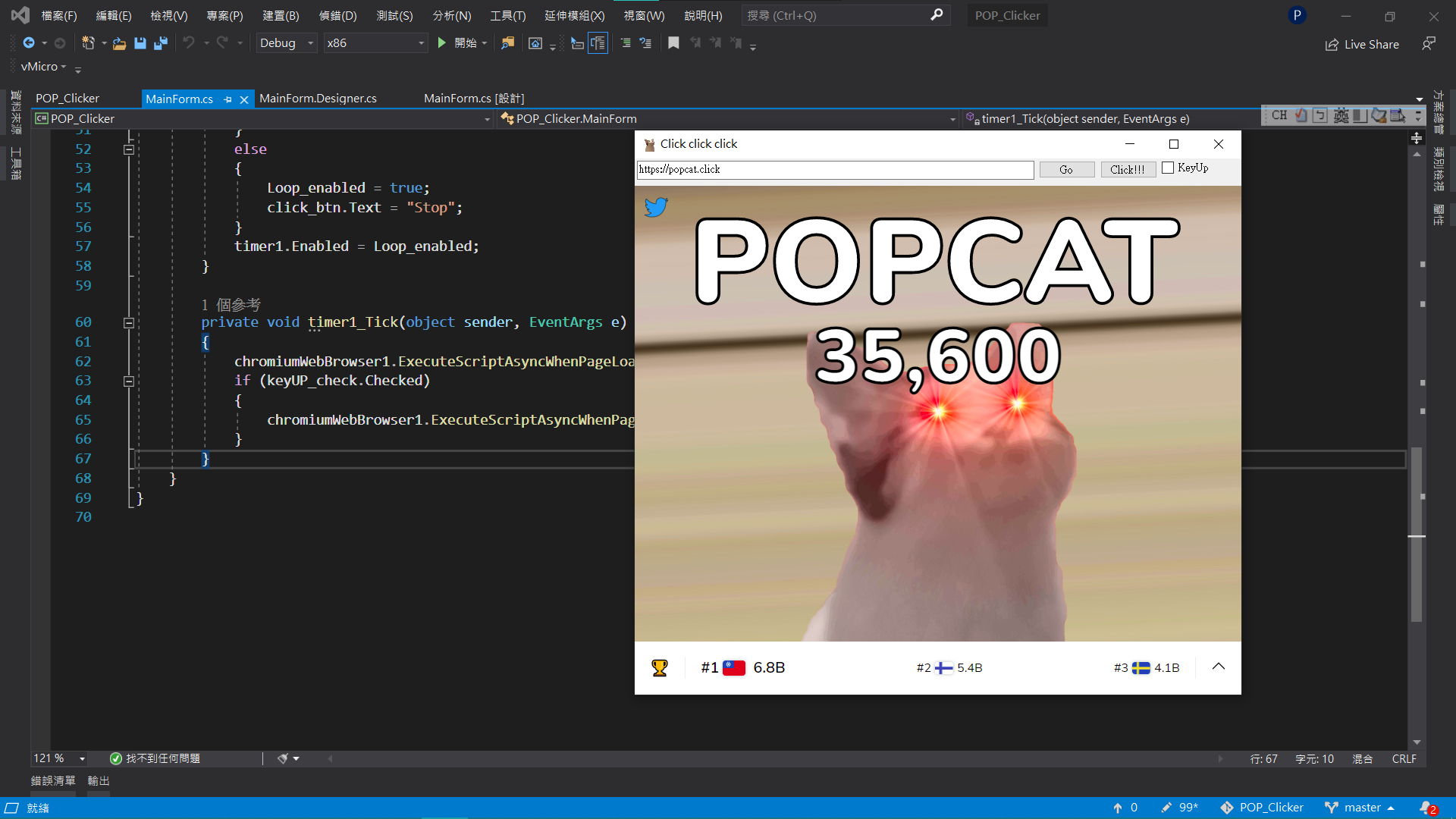Expand the leaderboard with the up chevron
Image resolution: width=1456 pixels, height=819 pixels.
1219,667
